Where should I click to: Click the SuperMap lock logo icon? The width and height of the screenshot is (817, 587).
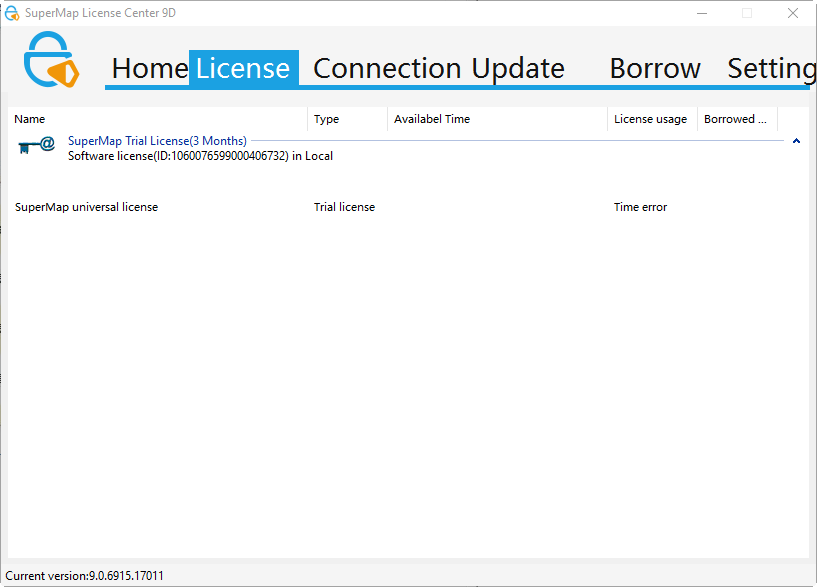(x=51, y=62)
